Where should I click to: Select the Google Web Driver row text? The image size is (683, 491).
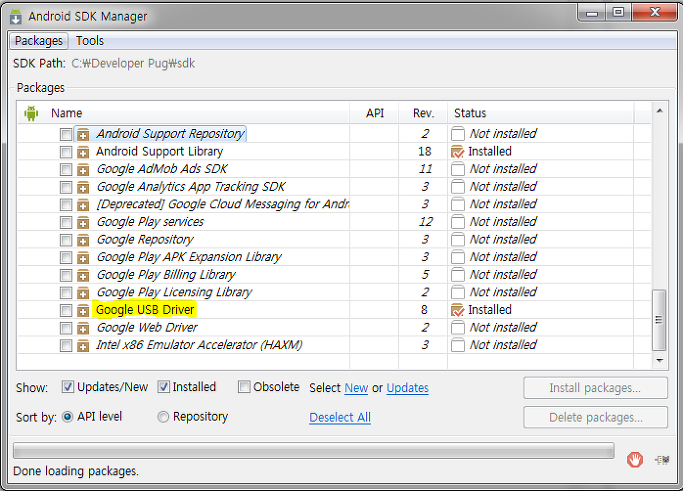click(x=147, y=327)
